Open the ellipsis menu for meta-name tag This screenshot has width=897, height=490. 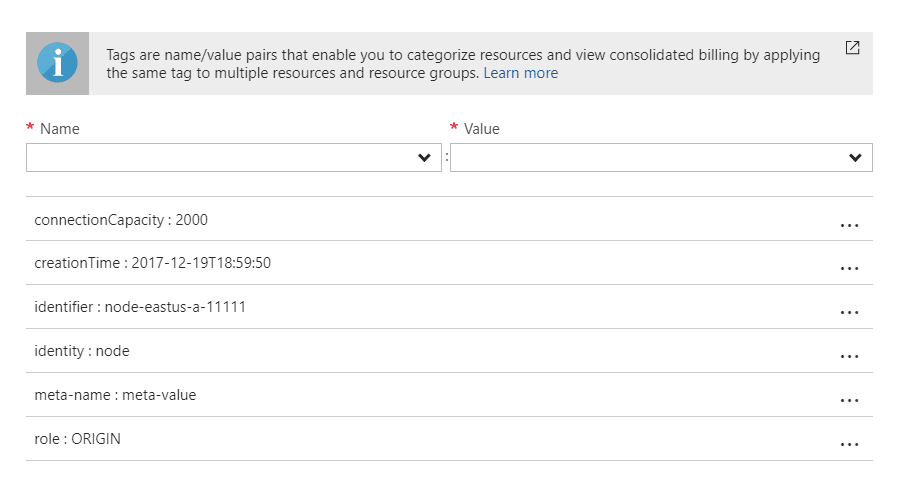click(850, 401)
